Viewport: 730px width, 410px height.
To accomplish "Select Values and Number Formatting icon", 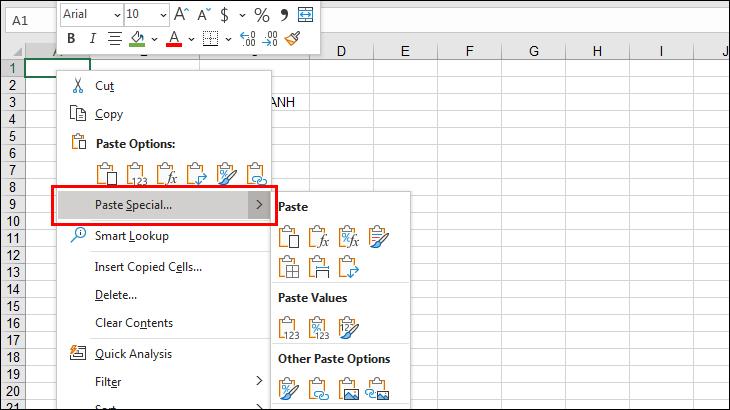I will (318, 328).
